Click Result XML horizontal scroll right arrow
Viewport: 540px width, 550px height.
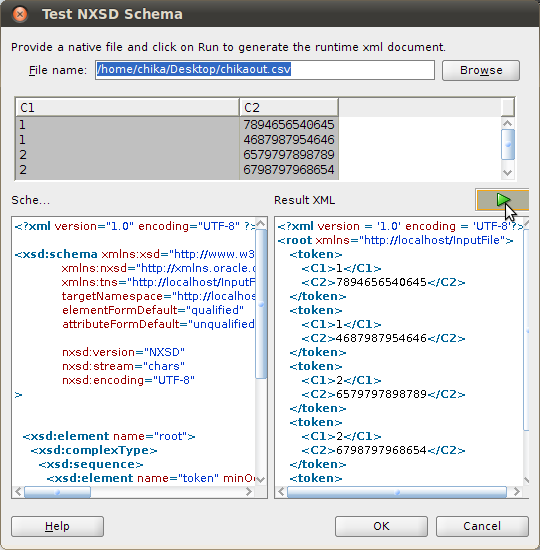coord(516,492)
